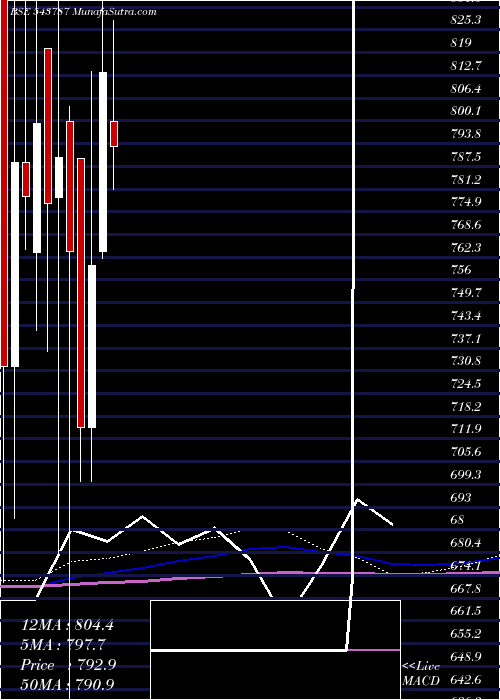Viewport: 500px width, 700px height.
Task: Click the 718.2 price axis label
Action: [x=466, y=406]
